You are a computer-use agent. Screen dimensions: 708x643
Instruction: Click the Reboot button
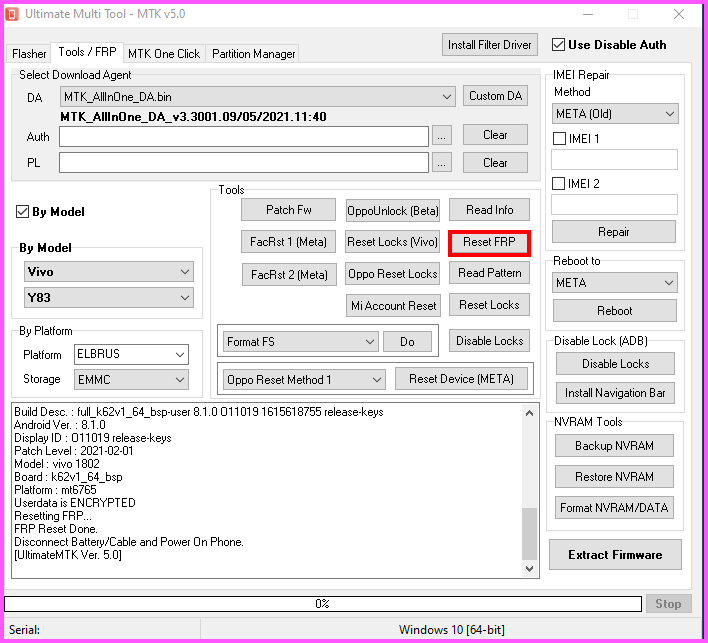coord(615,311)
